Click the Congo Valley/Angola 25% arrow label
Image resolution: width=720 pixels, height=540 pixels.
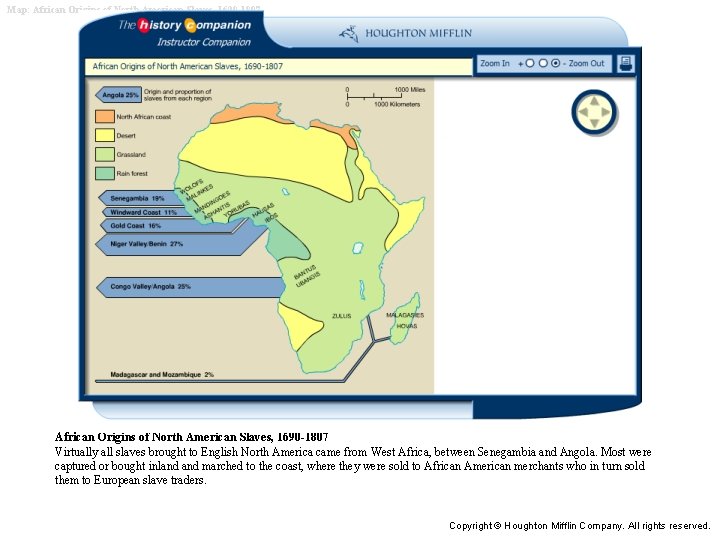(x=150, y=287)
